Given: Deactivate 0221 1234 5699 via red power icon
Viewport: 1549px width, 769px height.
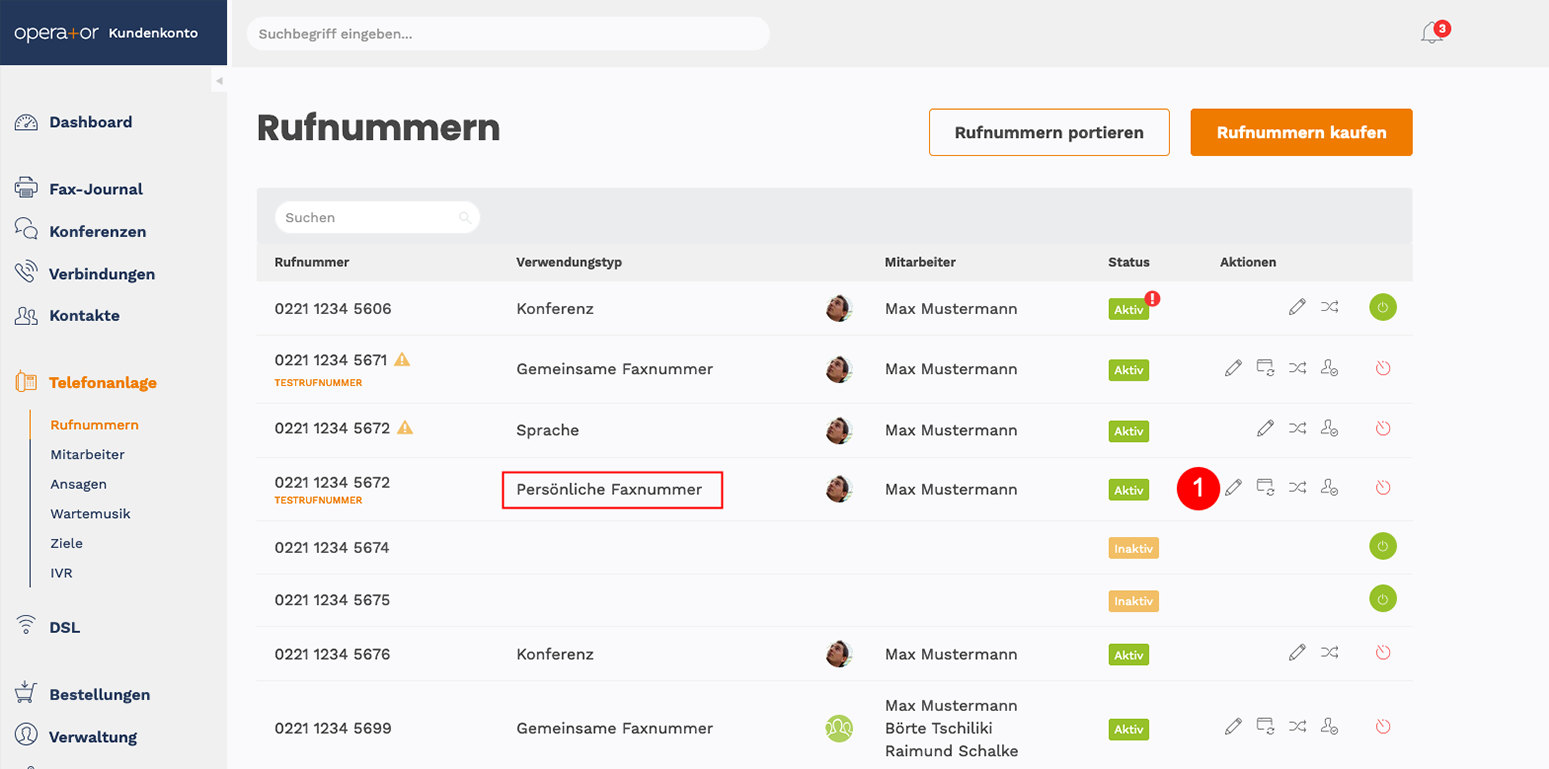Looking at the screenshot, I should pyautogui.click(x=1383, y=726).
